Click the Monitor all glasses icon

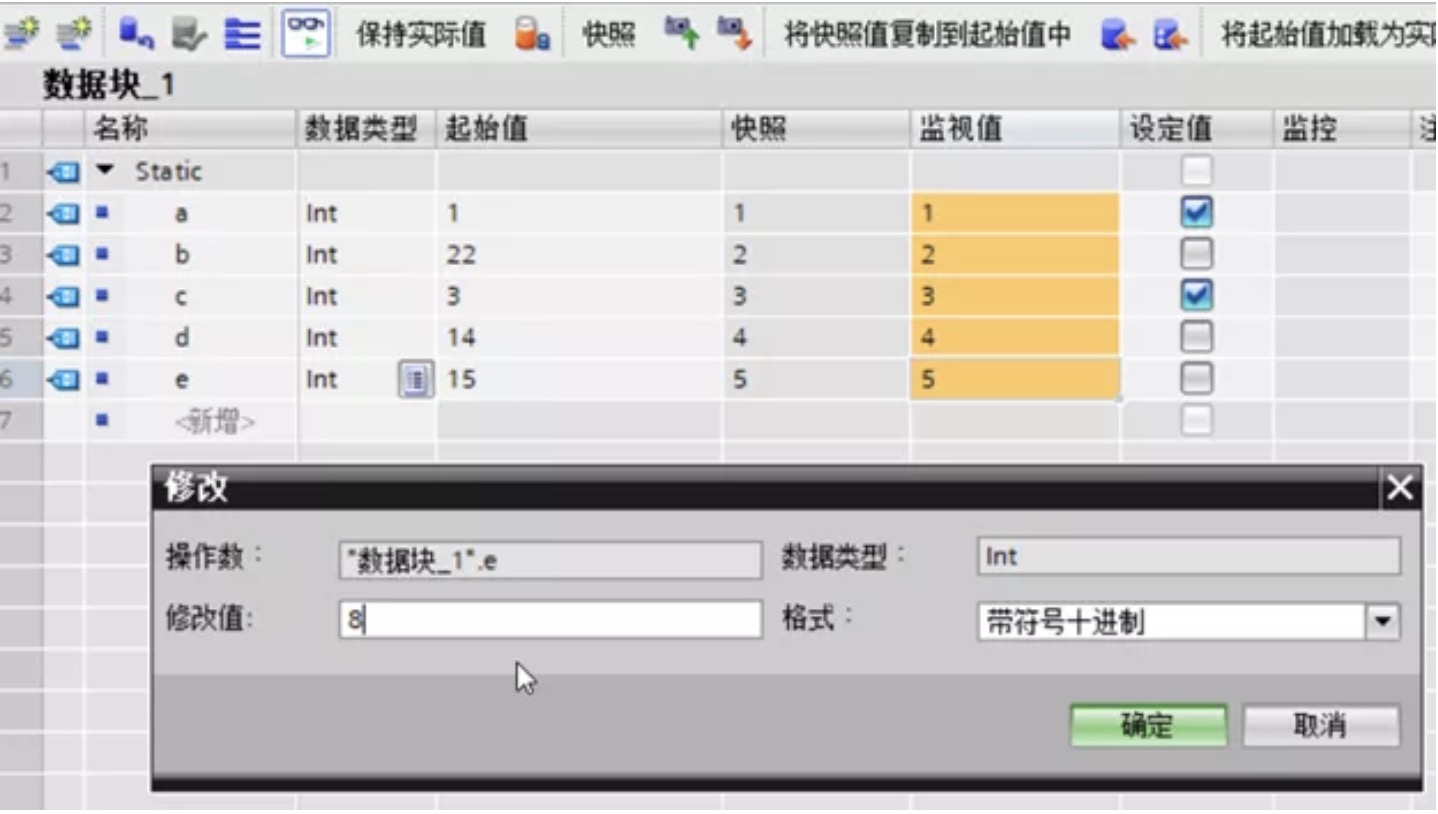click(306, 34)
